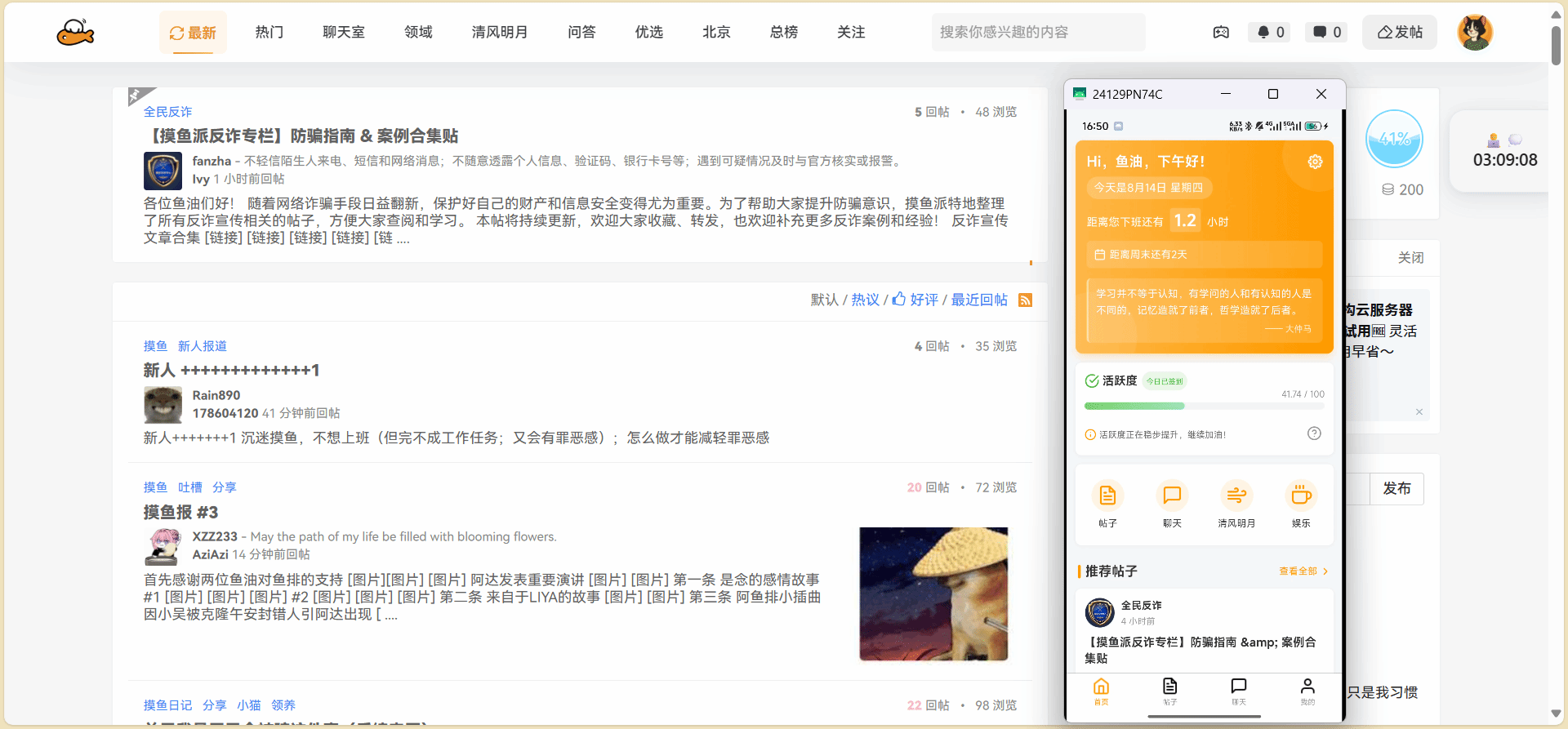Toggle the 今日已签到 check-in badge
The height and width of the screenshot is (729, 1568).
click(x=1164, y=381)
